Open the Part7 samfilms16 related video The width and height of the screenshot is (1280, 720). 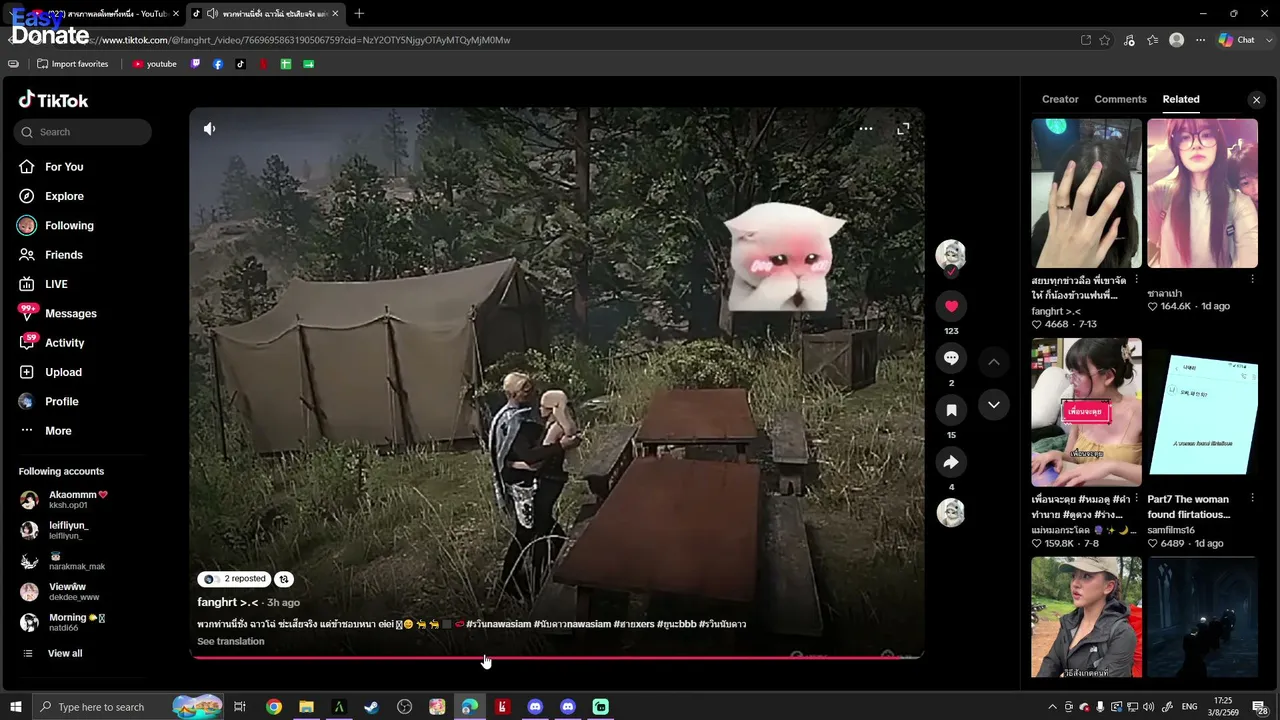tap(1202, 412)
